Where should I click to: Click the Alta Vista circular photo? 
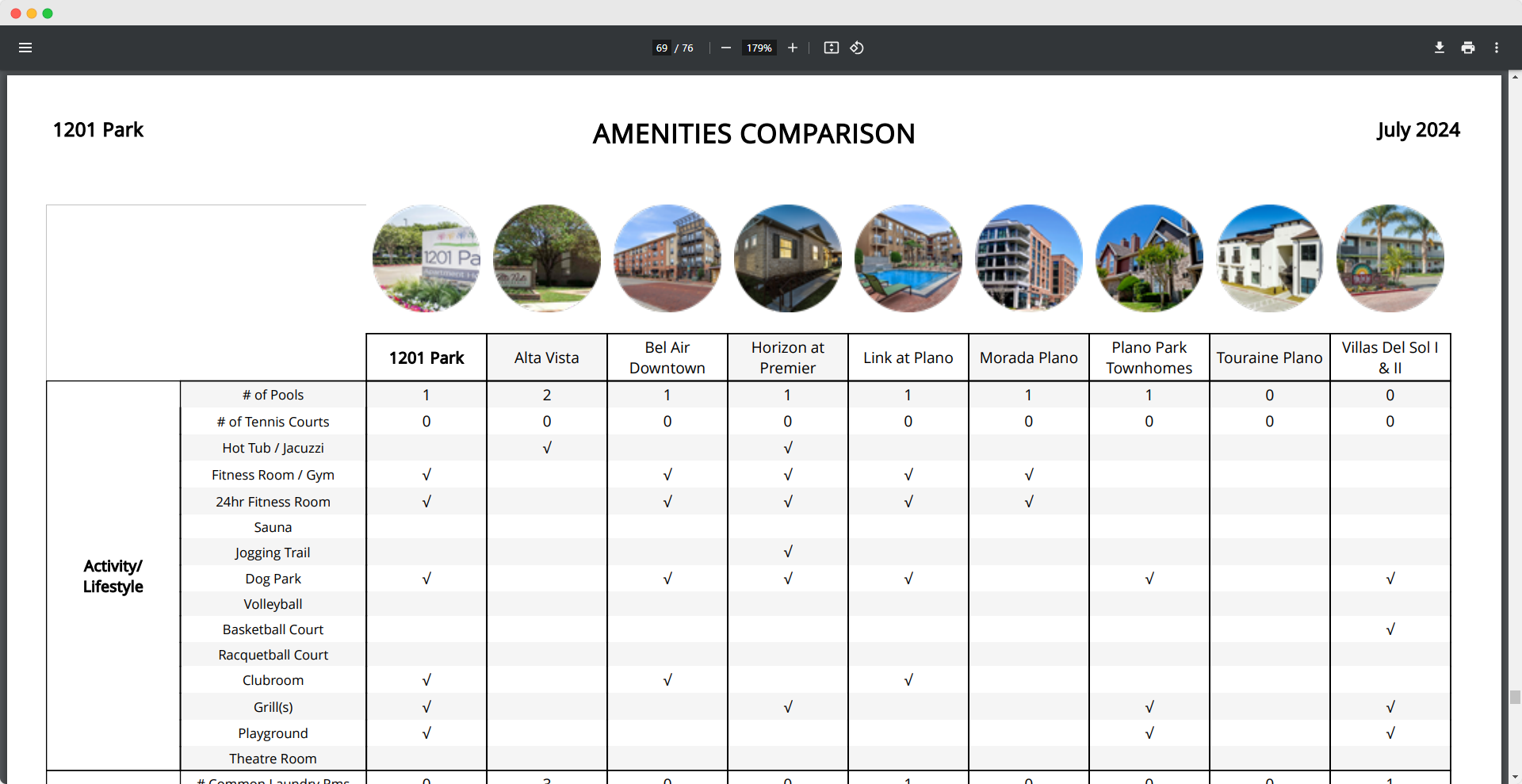point(547,258)
